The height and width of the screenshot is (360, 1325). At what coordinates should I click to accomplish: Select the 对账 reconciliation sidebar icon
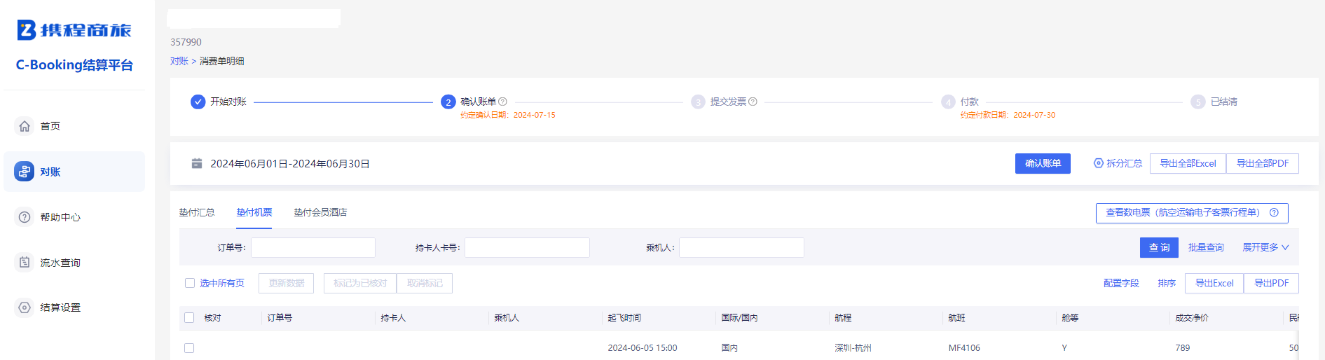tap(25, 172)
